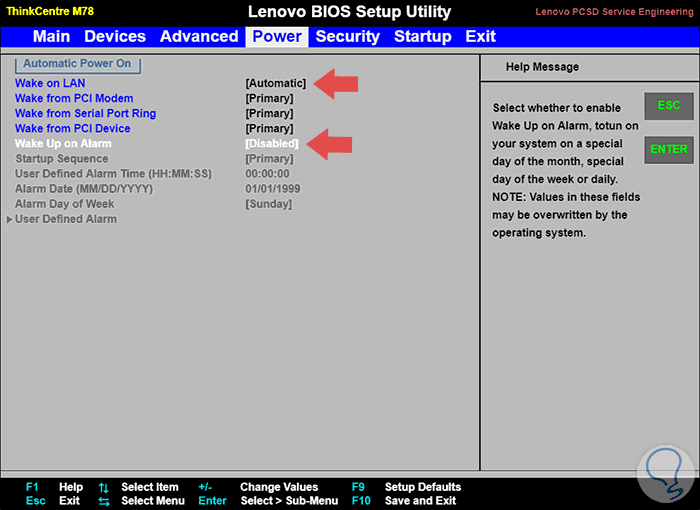This screenshot has width=700, height=510.
Task: Switch to the Devices tab
Action: click(115, 36)
